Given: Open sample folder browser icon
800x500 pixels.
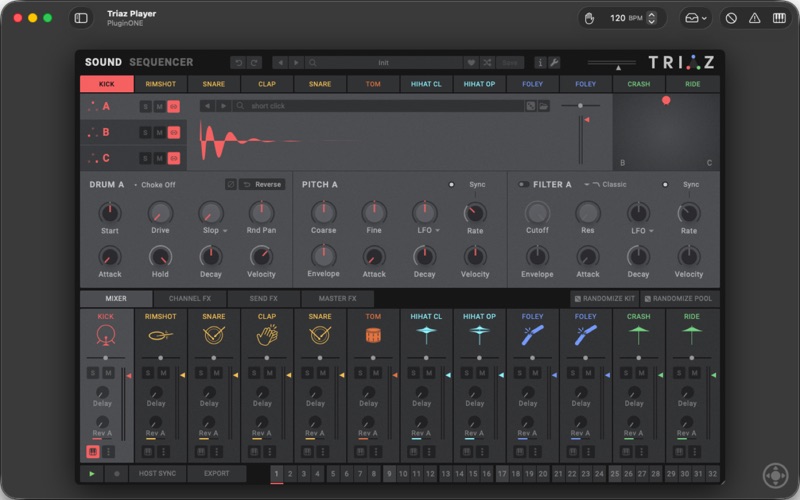Looking at the screenshot, I should click(x=543, y=106).
